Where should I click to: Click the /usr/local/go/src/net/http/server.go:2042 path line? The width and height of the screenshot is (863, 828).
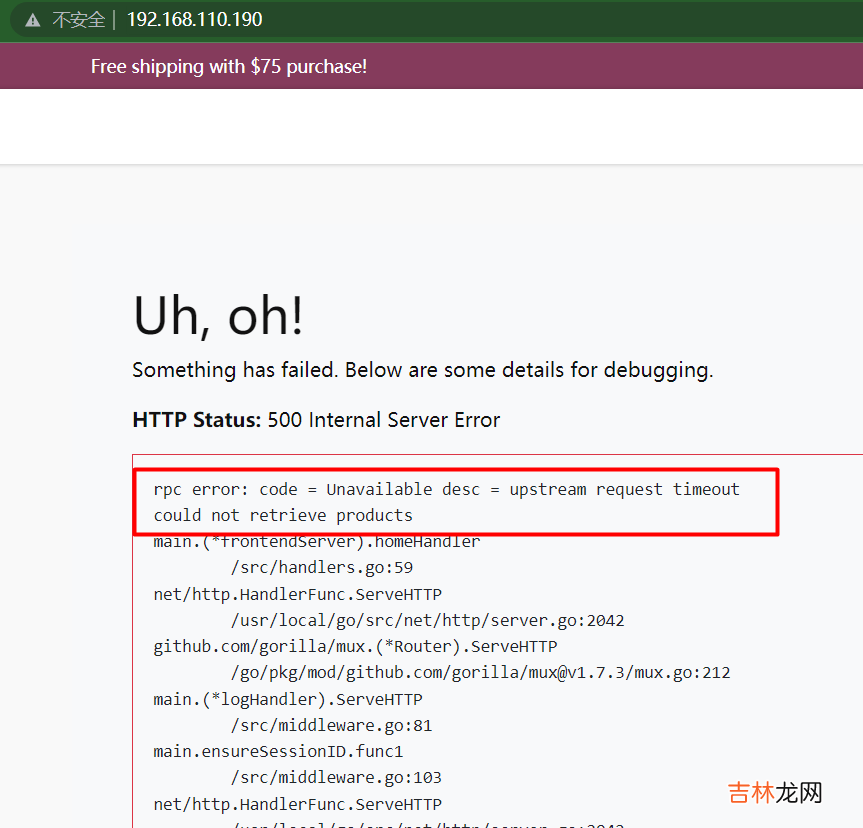(x=427, y=620)
